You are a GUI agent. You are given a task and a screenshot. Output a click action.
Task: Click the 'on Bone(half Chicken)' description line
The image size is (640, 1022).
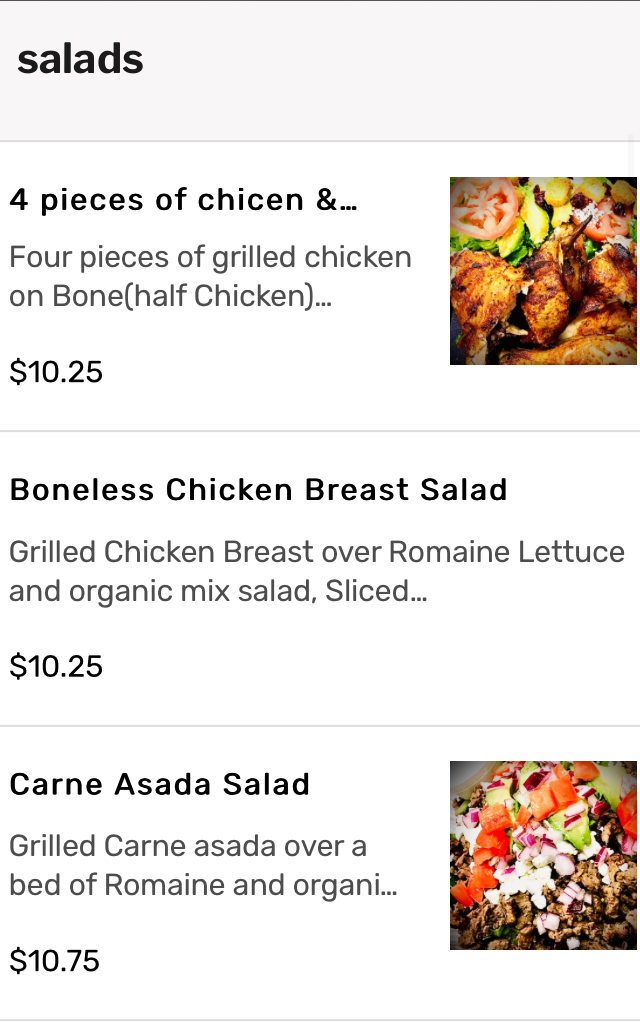(x=170, y=296)
